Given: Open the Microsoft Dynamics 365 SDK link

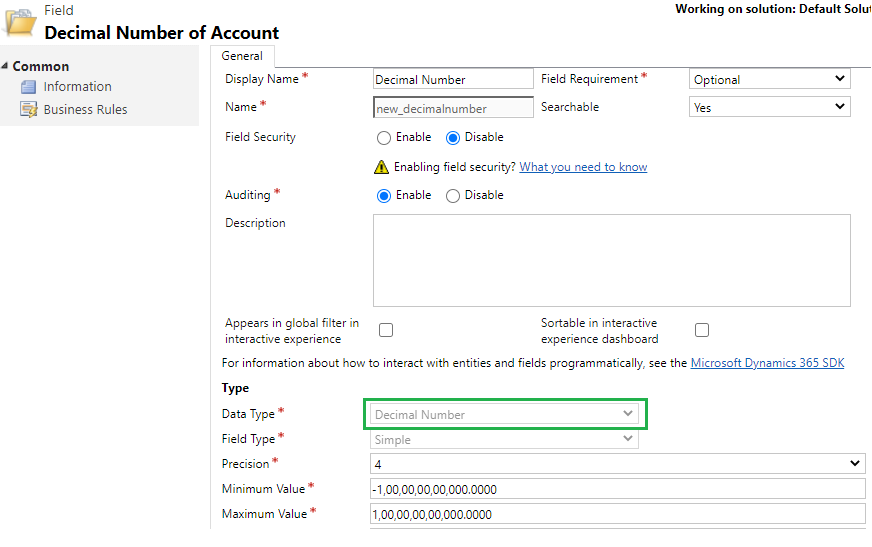Looking at the screenshot, I should (767, 363).
